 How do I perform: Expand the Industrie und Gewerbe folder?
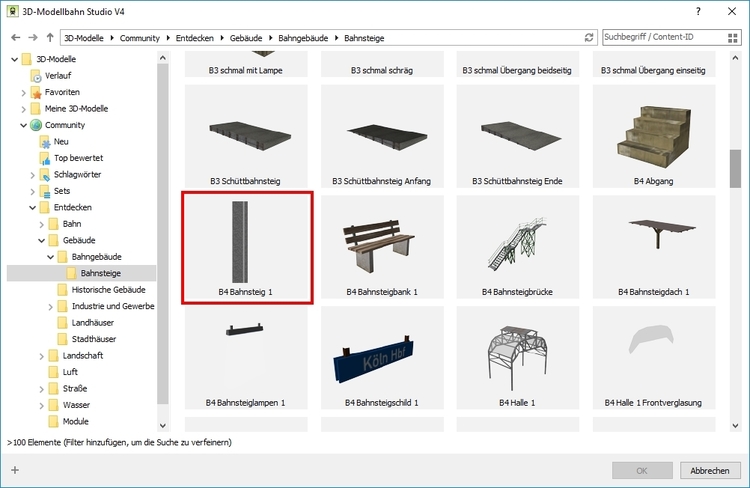[x=50, y=306]
